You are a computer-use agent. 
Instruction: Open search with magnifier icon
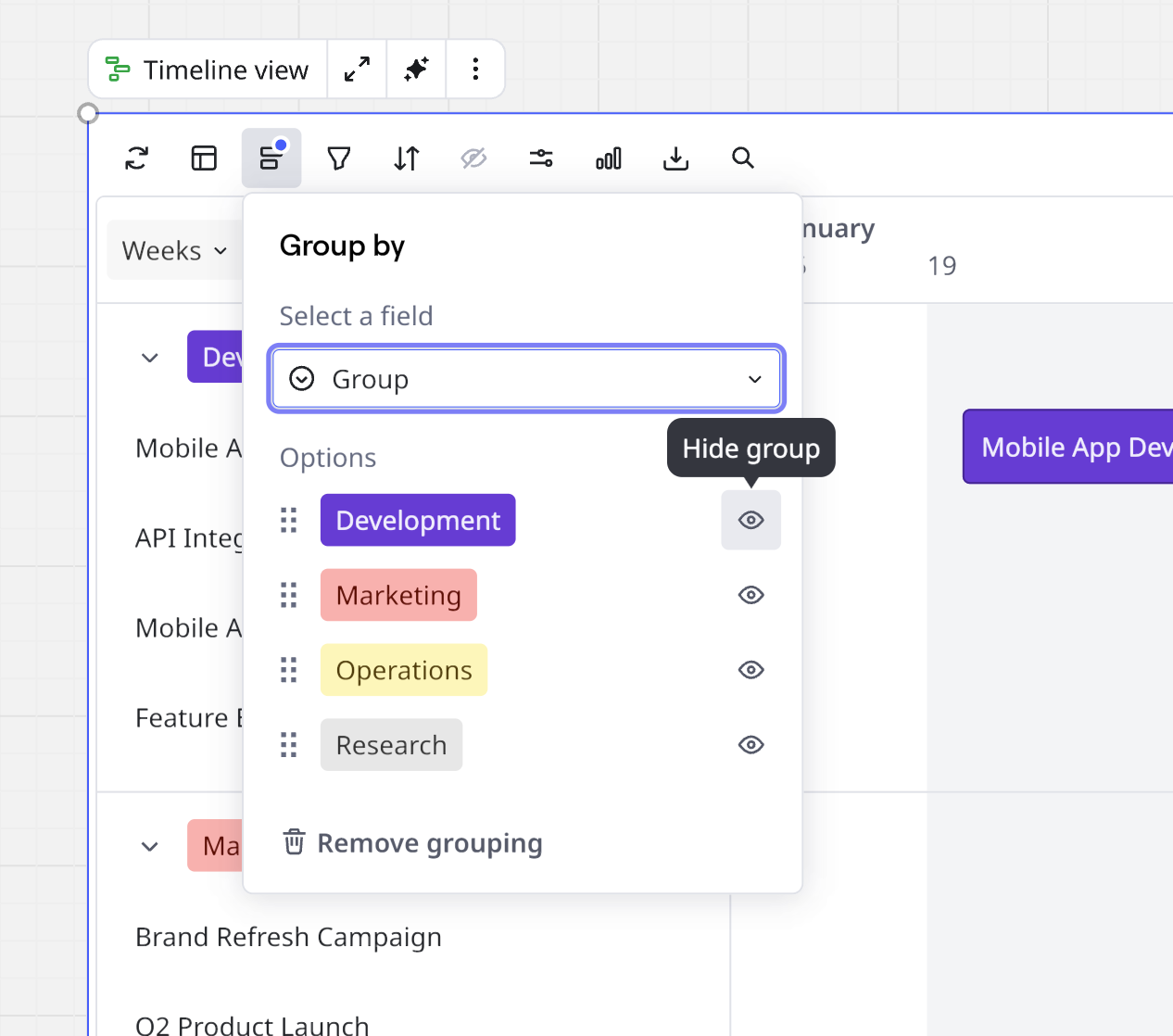point(743,158)
